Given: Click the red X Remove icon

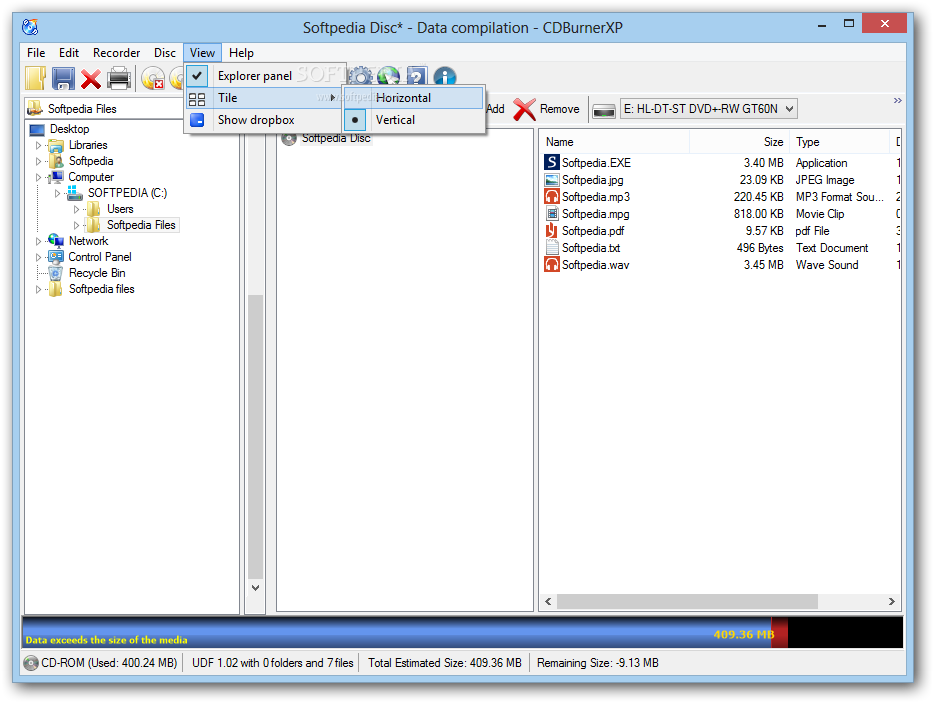Looking at the screenshot, I should (x=524, y=109).
